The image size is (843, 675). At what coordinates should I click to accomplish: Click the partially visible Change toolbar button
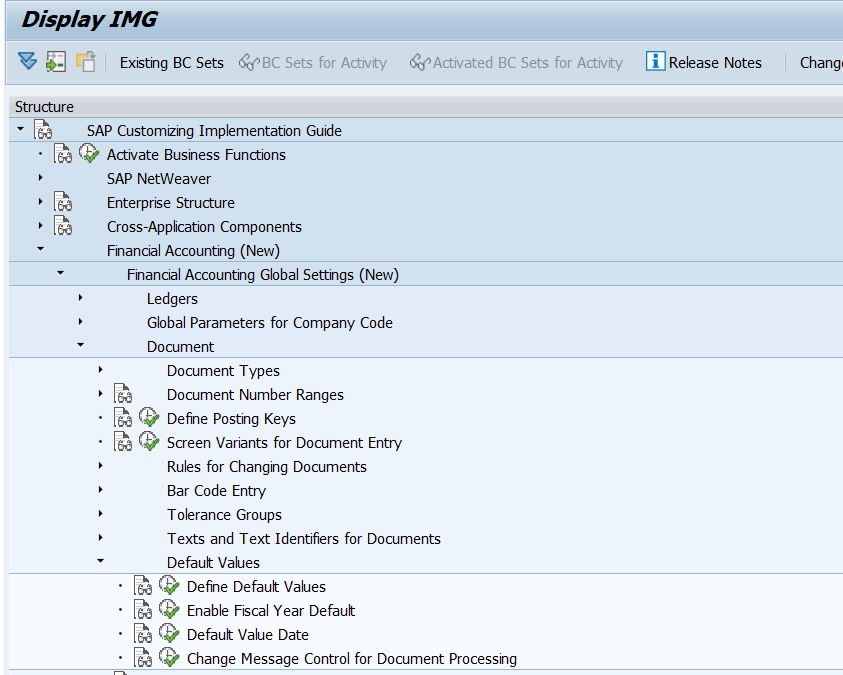point(821,63)
